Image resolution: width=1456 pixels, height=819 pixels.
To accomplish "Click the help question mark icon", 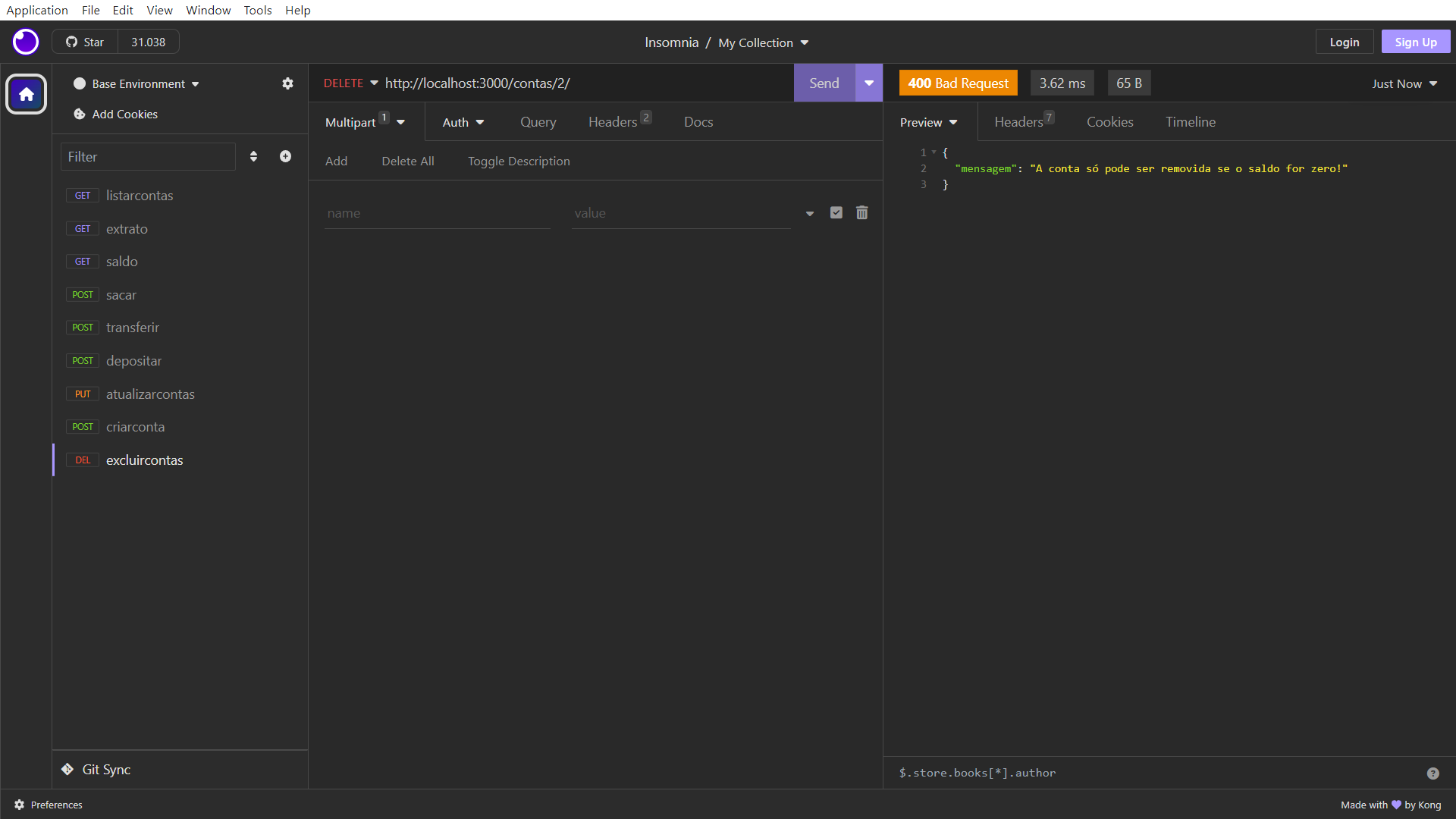I will (x=1432, y=773).
